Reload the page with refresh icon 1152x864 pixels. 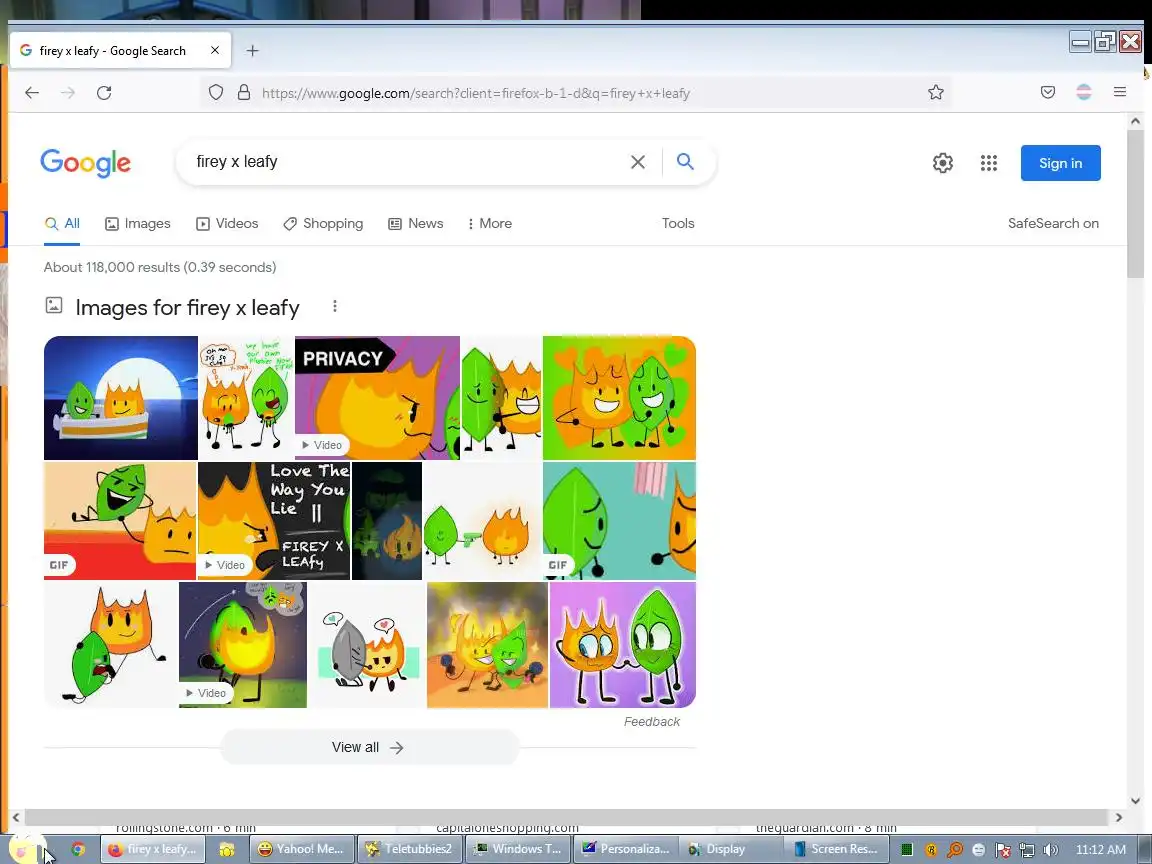[104, 93]
